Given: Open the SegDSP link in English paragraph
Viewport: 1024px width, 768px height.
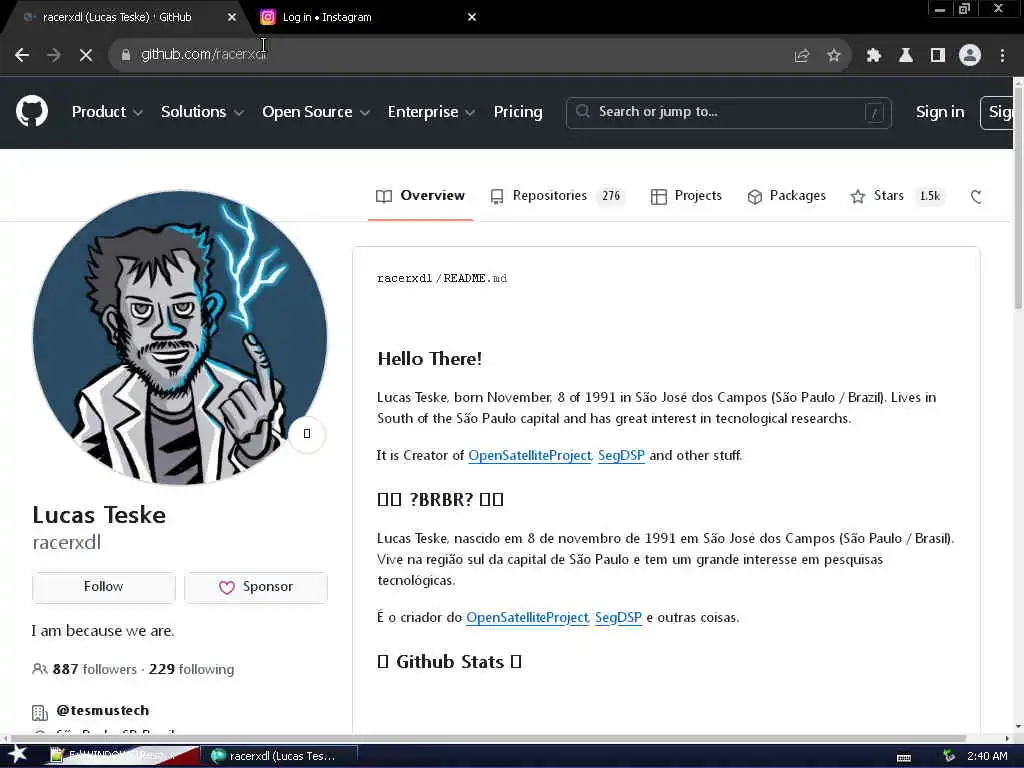Looking at the screenshot, I should pyautogui.click(x=621, y=455).
